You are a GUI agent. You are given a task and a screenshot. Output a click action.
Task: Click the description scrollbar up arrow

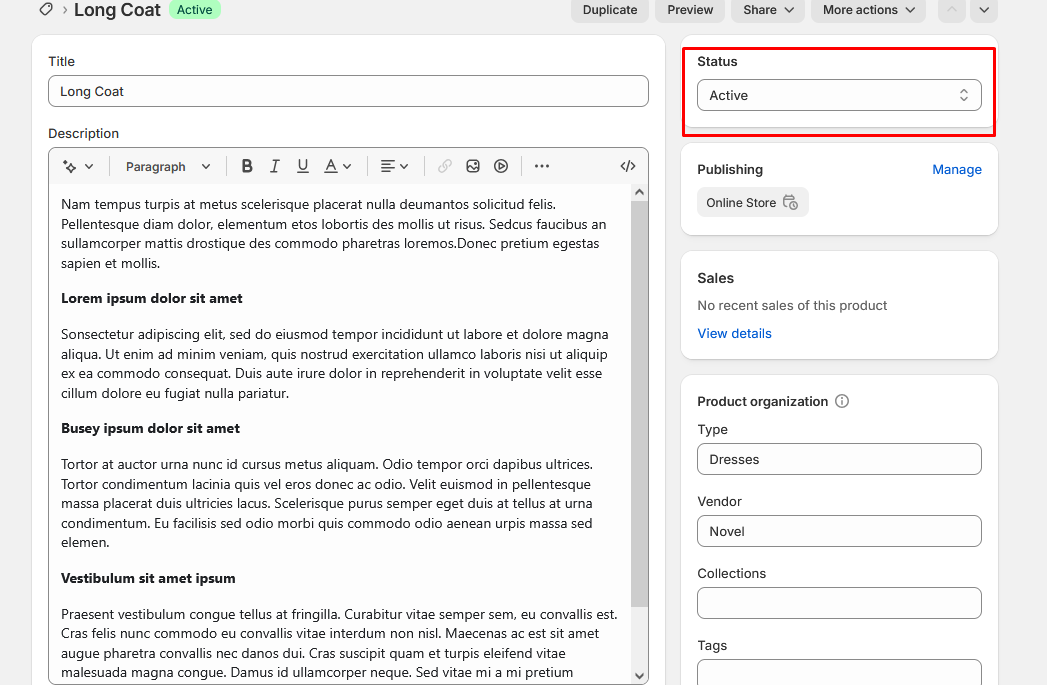click(x=639, y=192)
